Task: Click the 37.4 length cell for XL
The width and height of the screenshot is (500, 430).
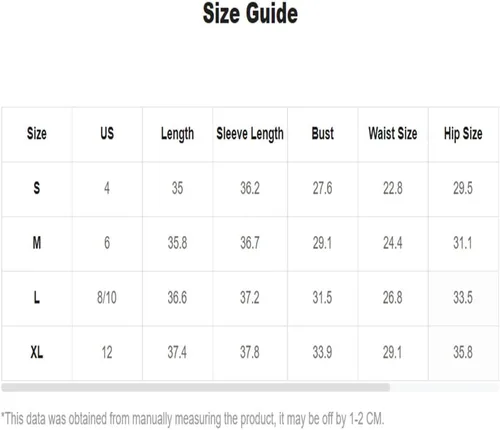Action: (x=177, y=352)
